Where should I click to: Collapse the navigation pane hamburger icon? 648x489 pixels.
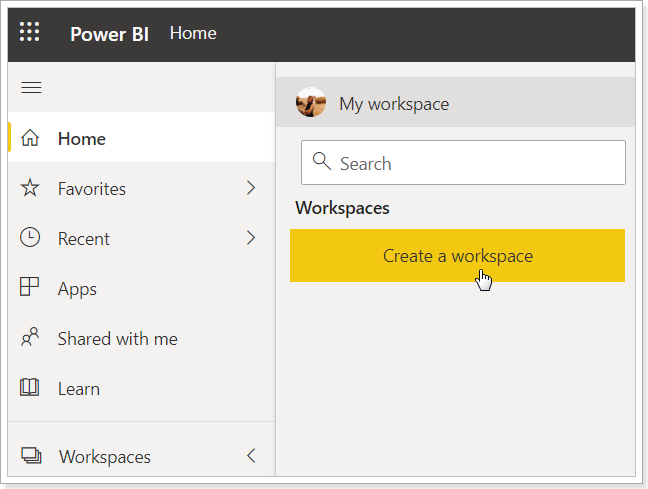[x=31, y=88]
